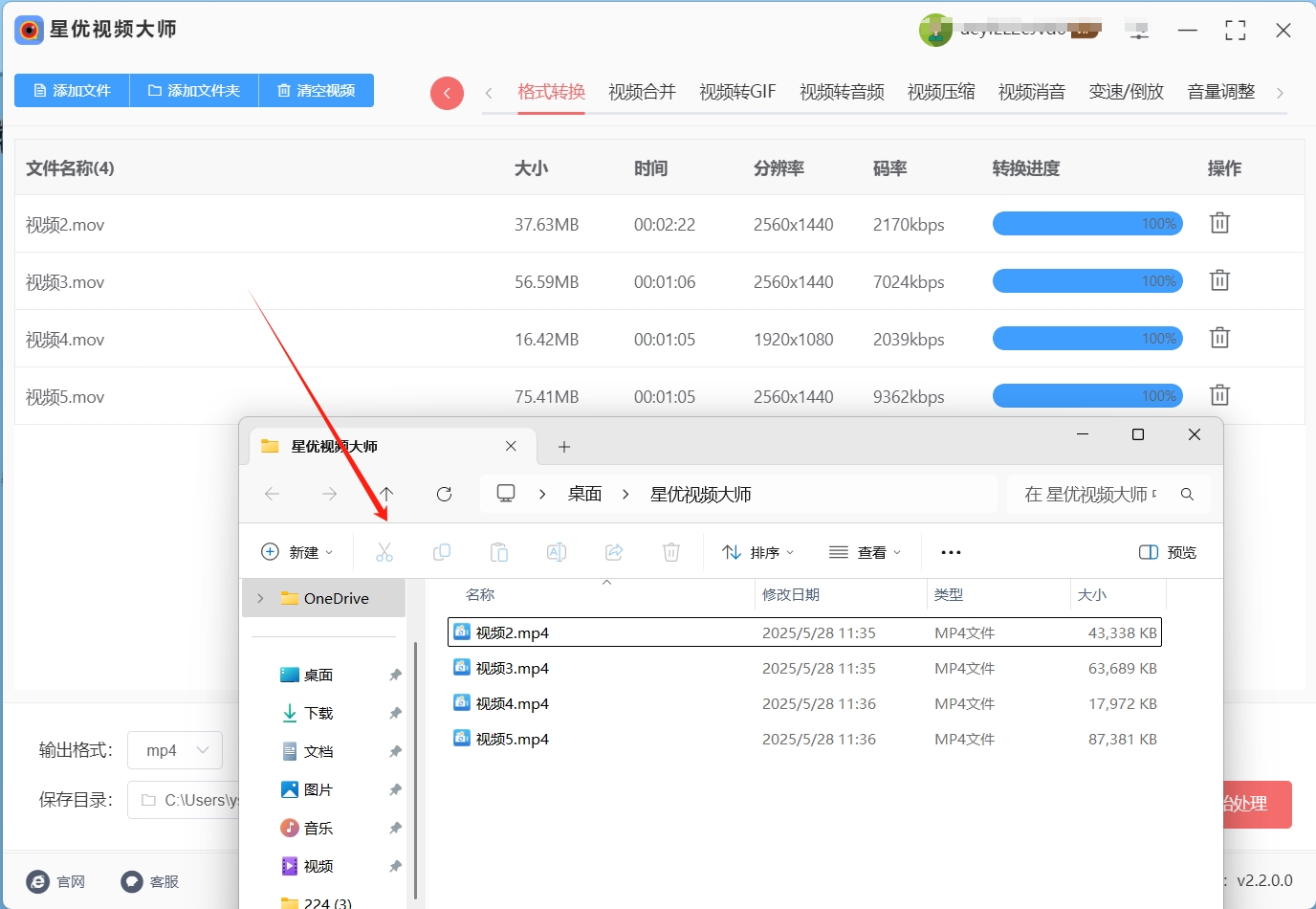Select the file 视频5.mp4 in Explorer
Screen dimensions: 1316x909
click(x=804, y=739)
